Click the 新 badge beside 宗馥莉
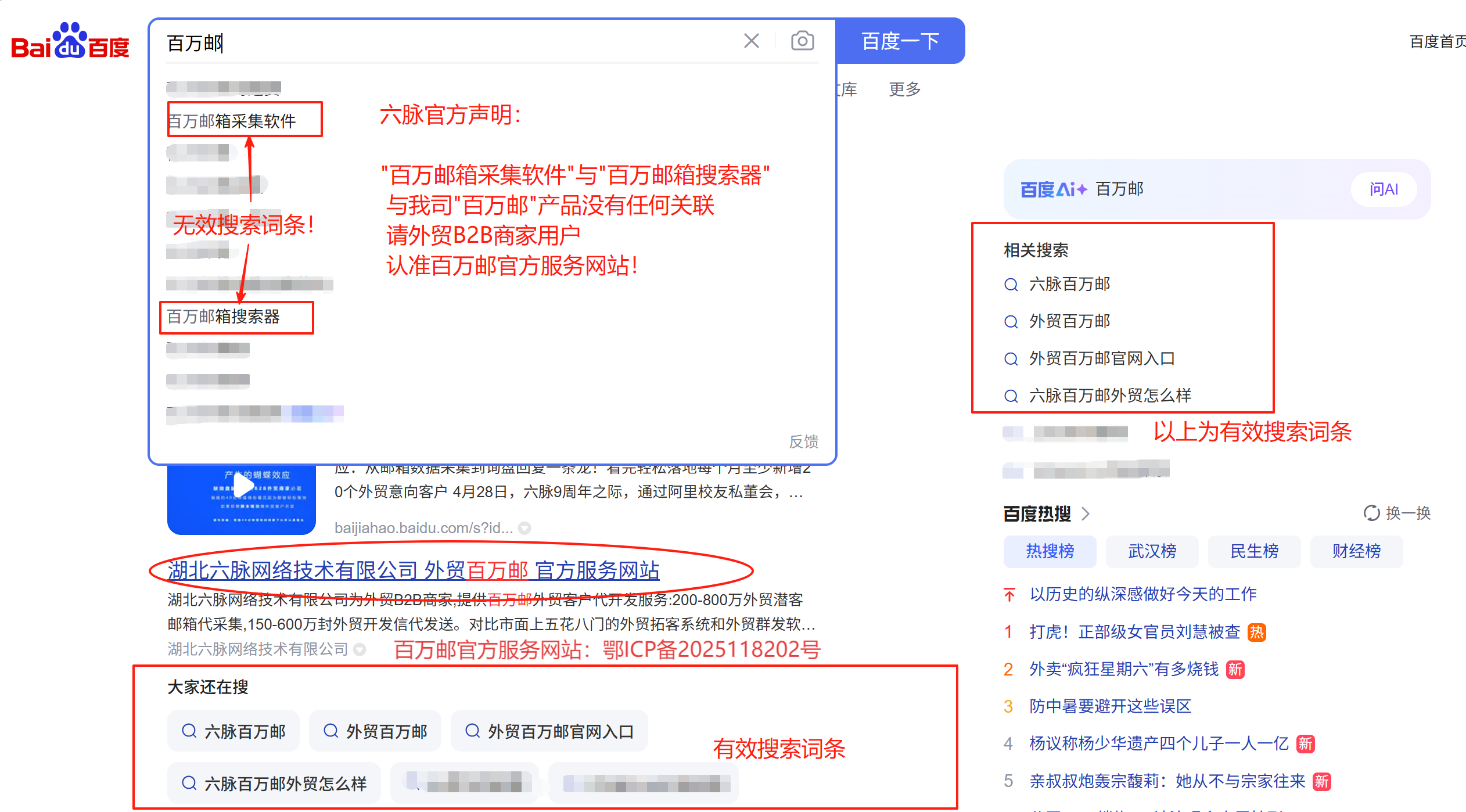The height and width of the screenshot is (812, 1466). [1322, 782]
